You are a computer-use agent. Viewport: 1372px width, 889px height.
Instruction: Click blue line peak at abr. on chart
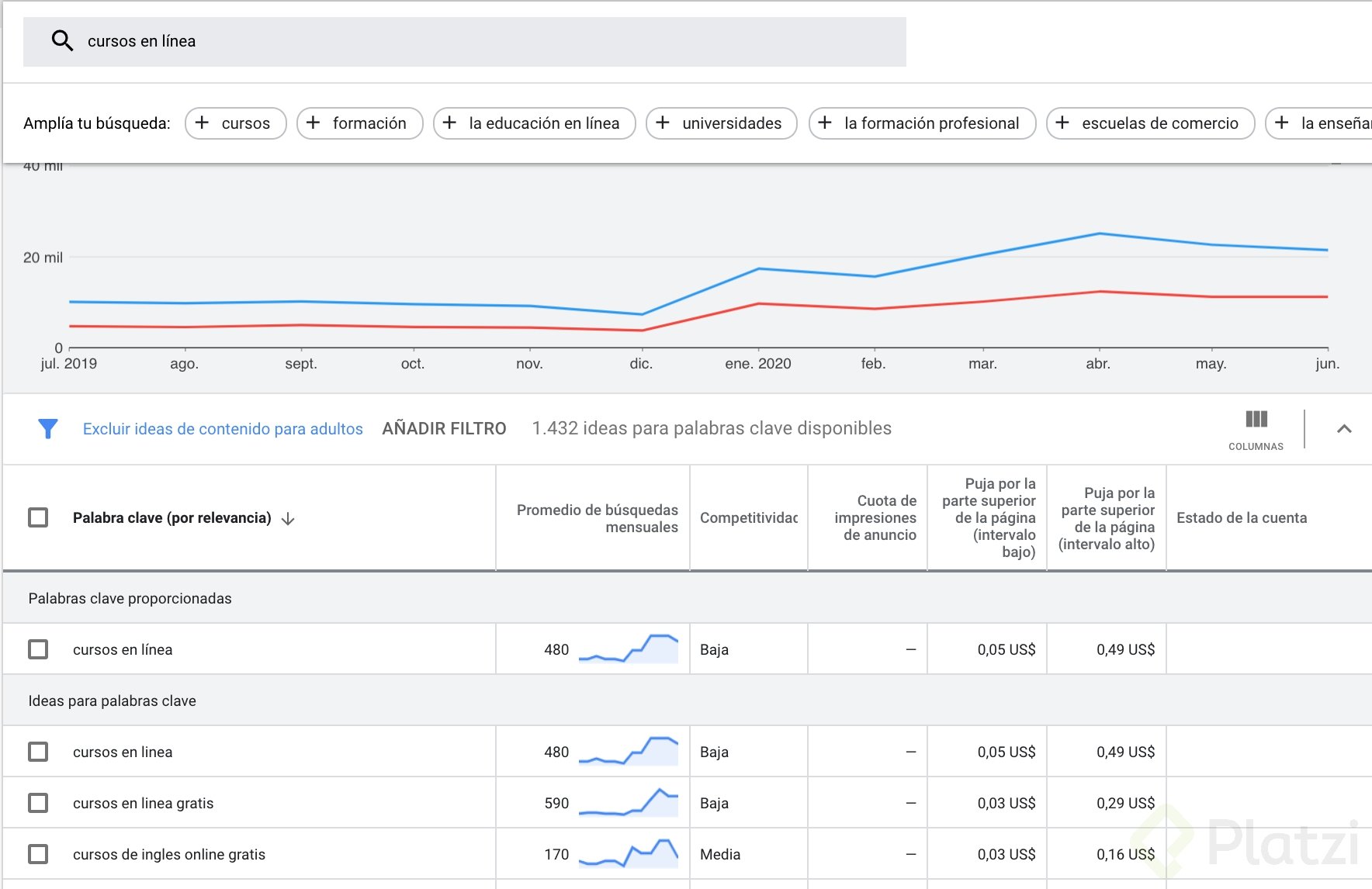pyautogui.click(x=1099, y=233)
